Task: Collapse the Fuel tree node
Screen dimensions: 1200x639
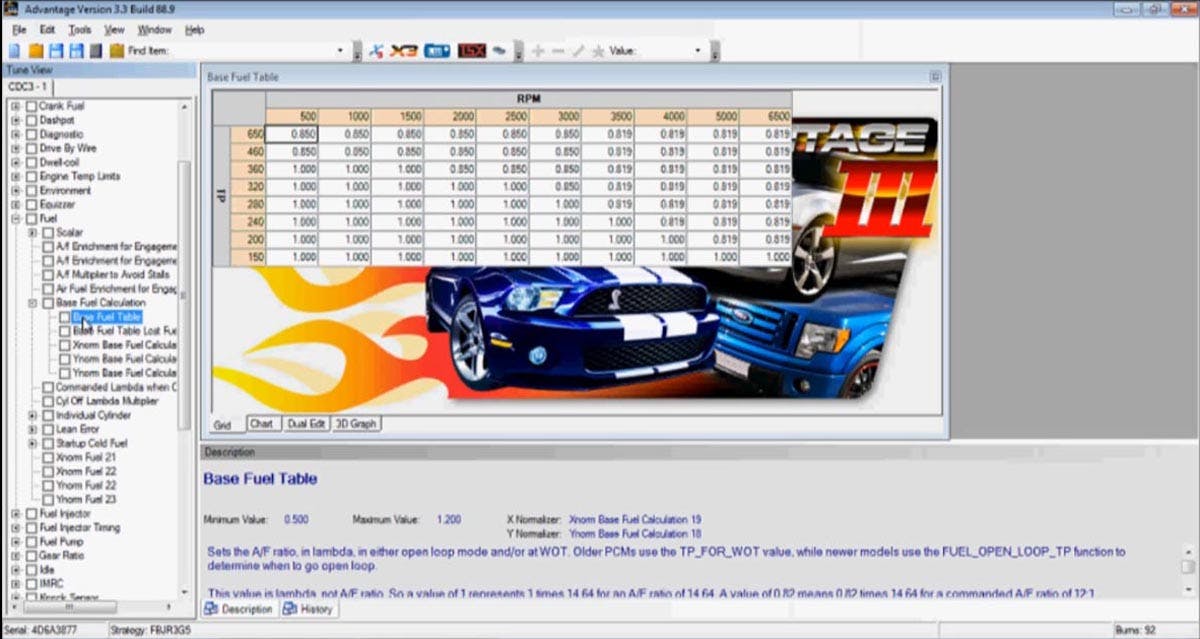Action: point(16,218)
